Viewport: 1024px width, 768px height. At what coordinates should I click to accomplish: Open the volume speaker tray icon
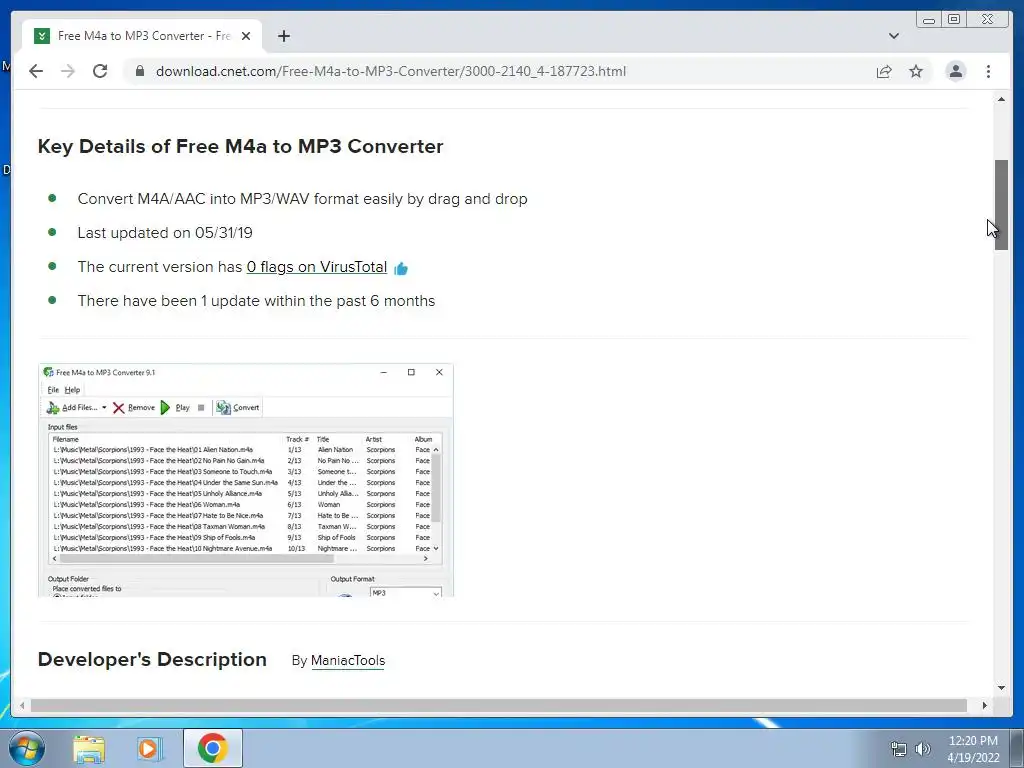pos(922,749)
